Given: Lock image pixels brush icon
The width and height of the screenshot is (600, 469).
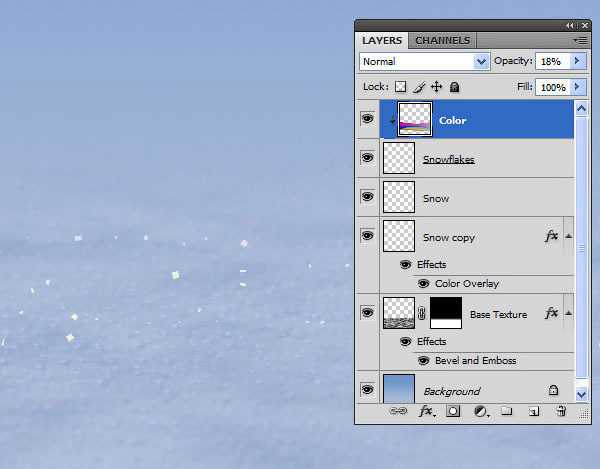Looking at the screenshot, I should [x=419, y=87].
